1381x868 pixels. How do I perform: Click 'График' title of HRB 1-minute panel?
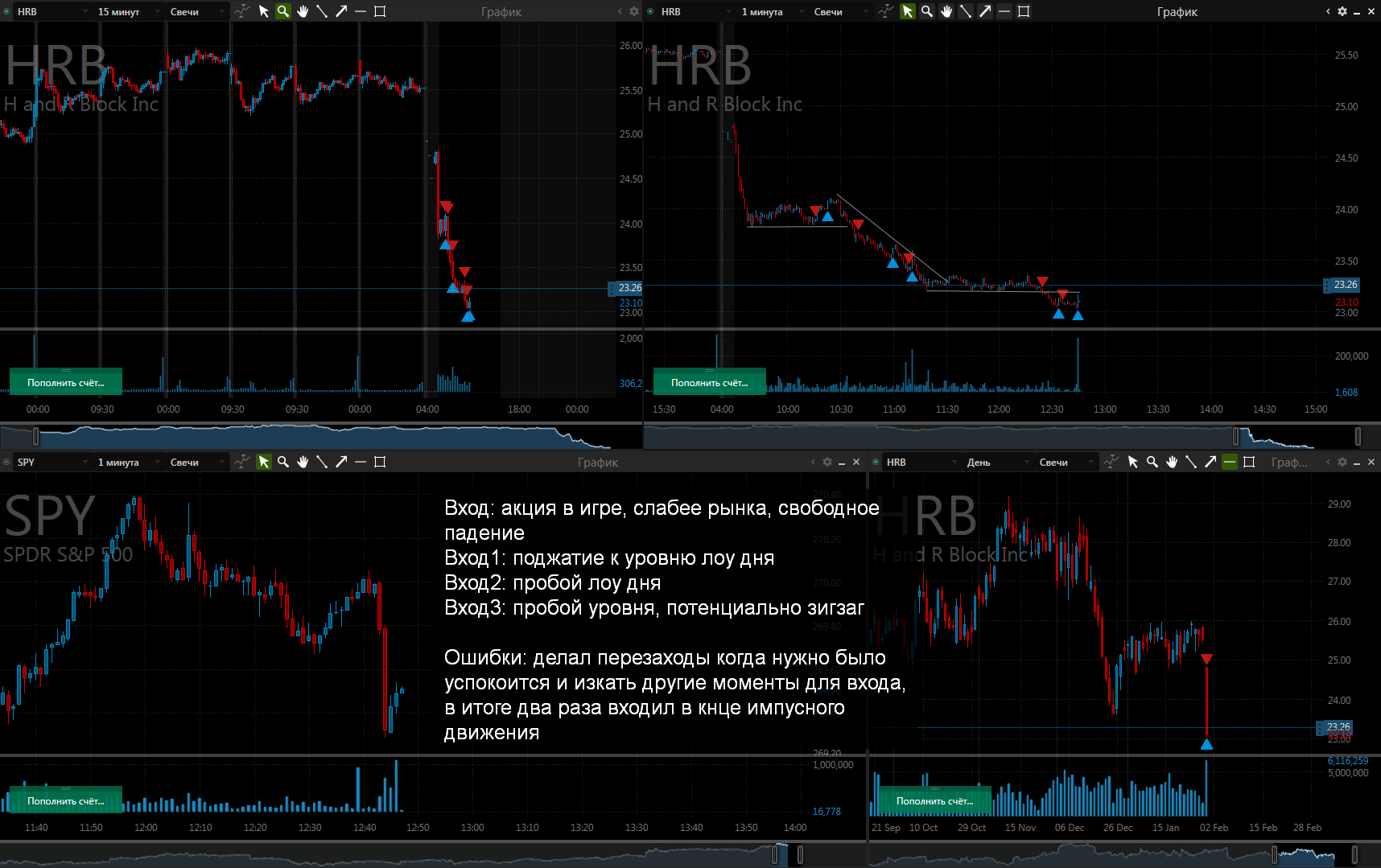(1177, 11)
